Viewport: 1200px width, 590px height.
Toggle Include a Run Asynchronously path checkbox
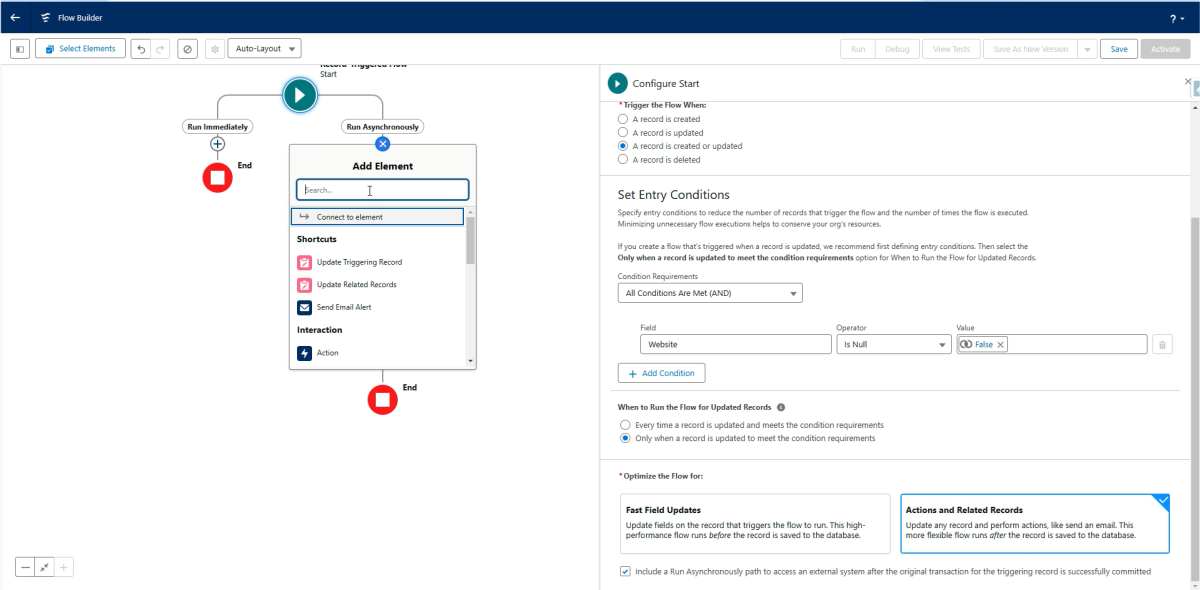[x=625, y=572]
